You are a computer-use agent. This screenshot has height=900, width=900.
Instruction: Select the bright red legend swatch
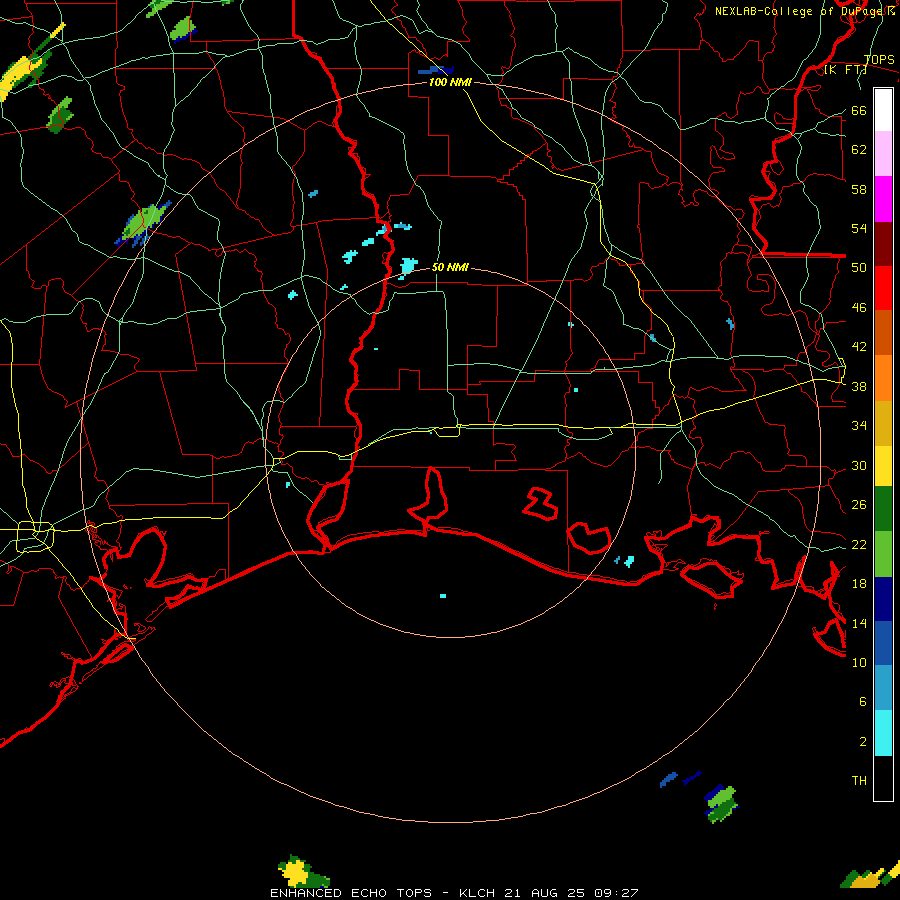(883, 288)
